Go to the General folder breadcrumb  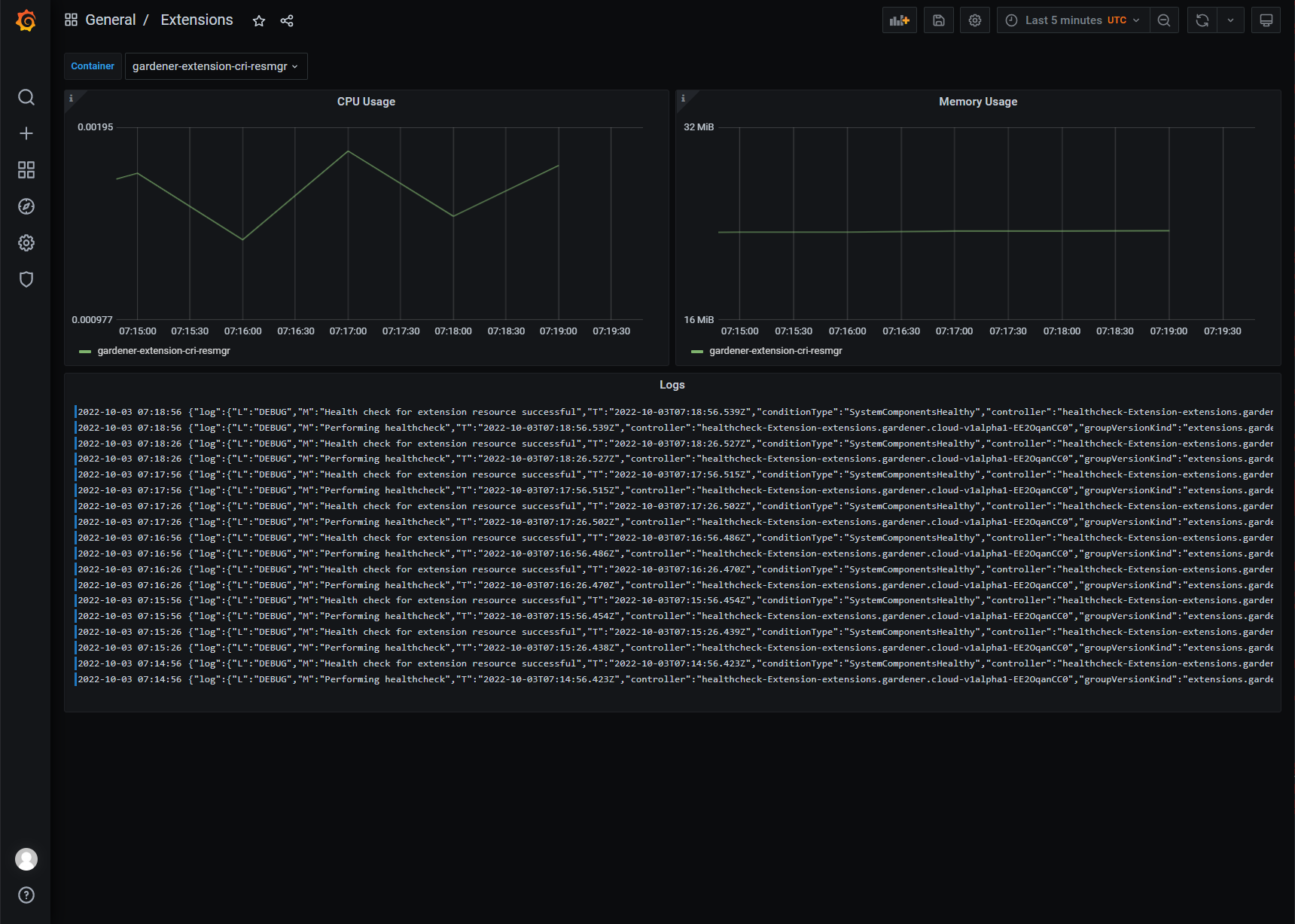pyautogui.click(x=111, y=20)
